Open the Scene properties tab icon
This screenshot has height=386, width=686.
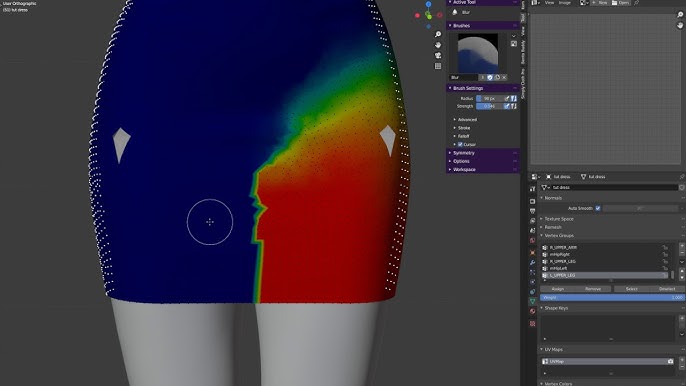[532, 230]
